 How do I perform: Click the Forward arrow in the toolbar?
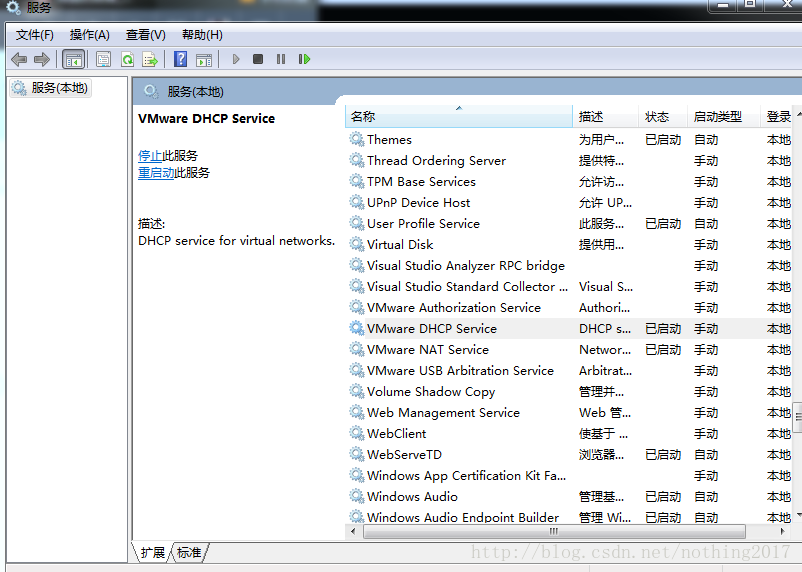tap(41, 59)
